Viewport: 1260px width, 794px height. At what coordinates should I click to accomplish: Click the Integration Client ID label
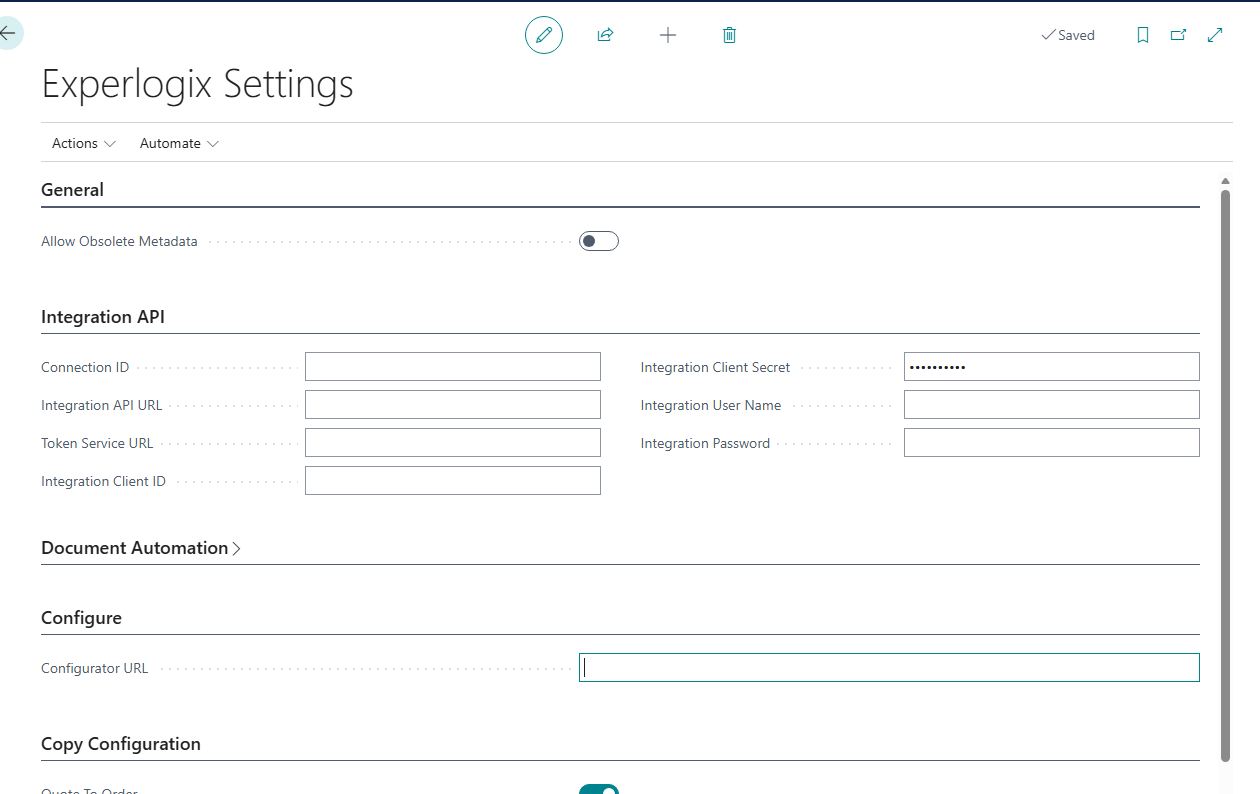pos(103,481)
